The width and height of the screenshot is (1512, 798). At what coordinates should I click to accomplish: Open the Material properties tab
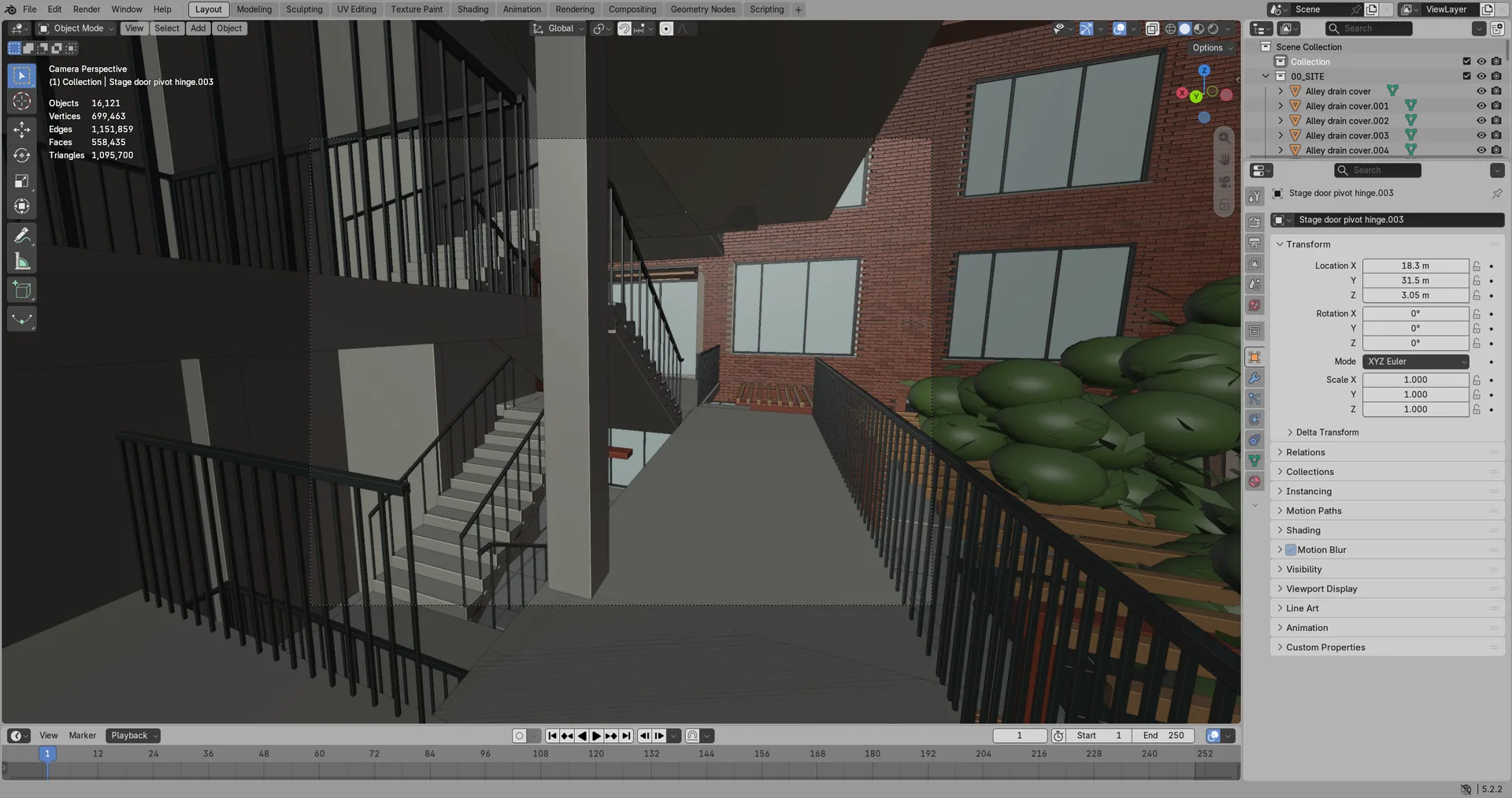click(1254, 481)
